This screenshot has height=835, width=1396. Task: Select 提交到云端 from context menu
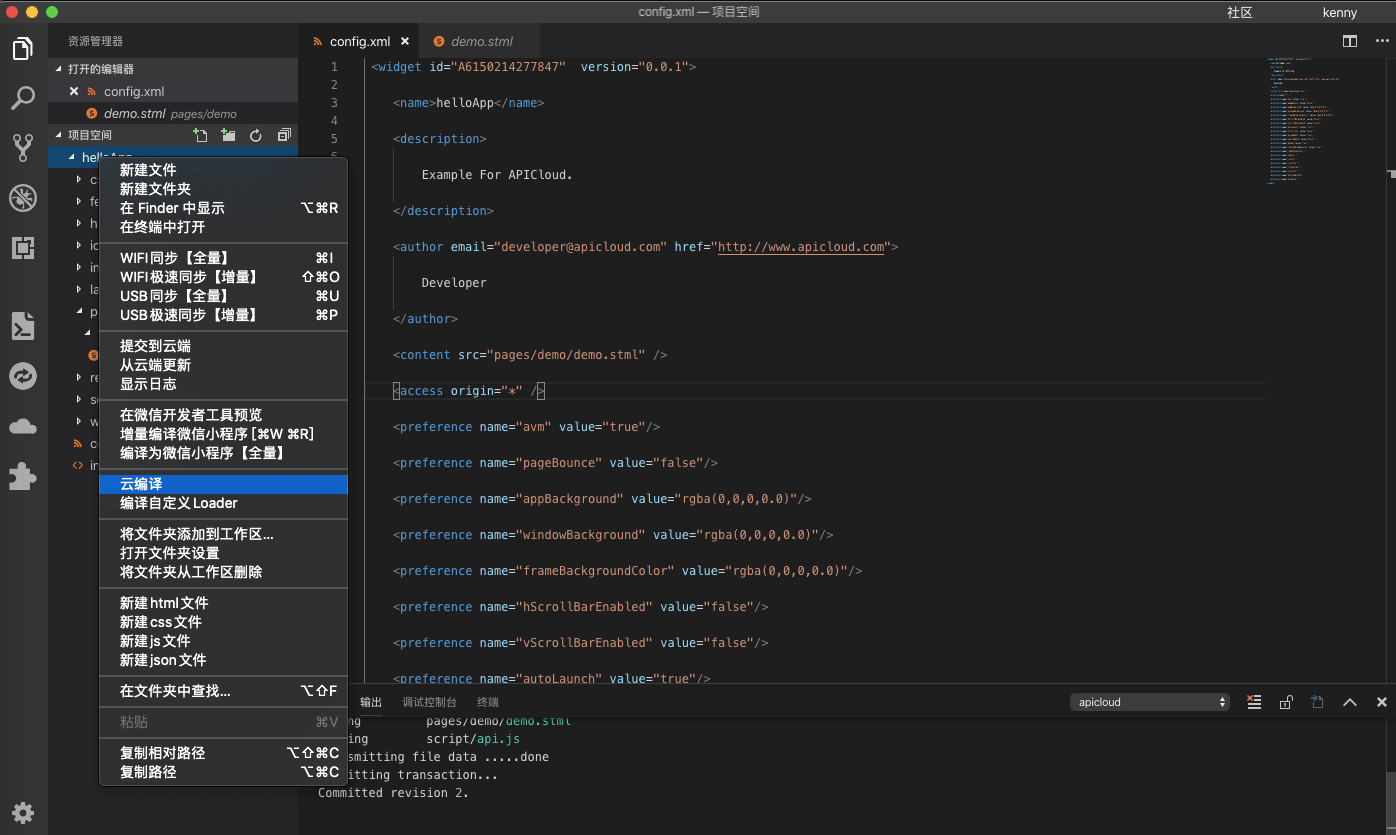click(x=224, y=346)
